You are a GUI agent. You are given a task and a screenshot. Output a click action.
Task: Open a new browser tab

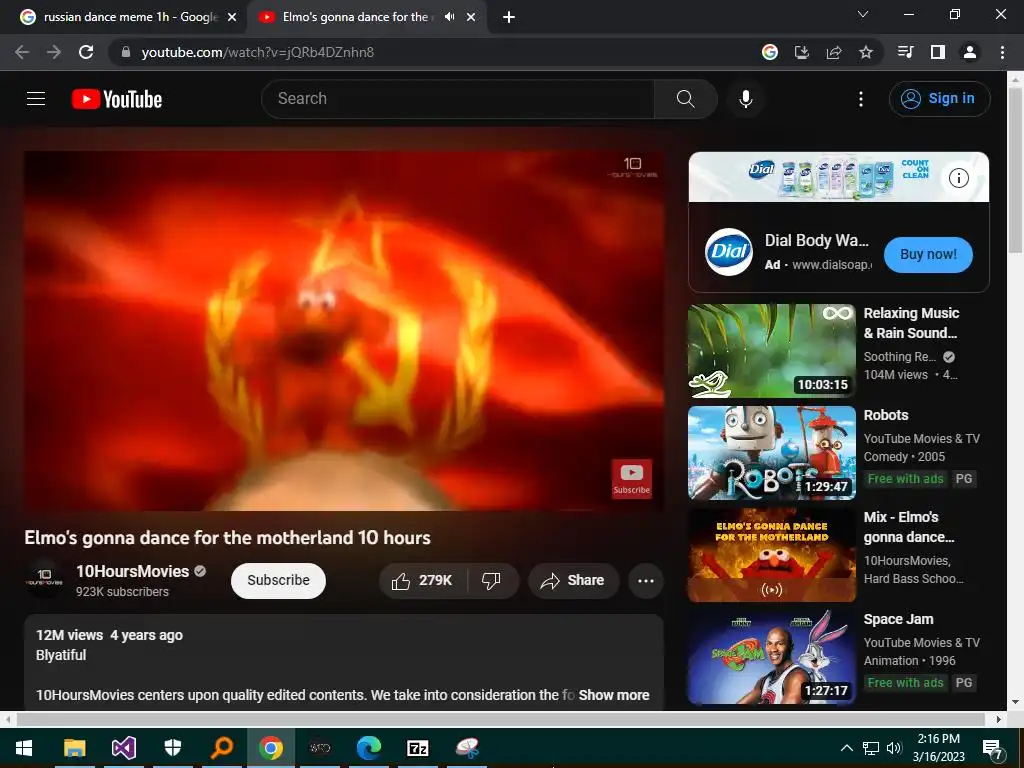509,18
